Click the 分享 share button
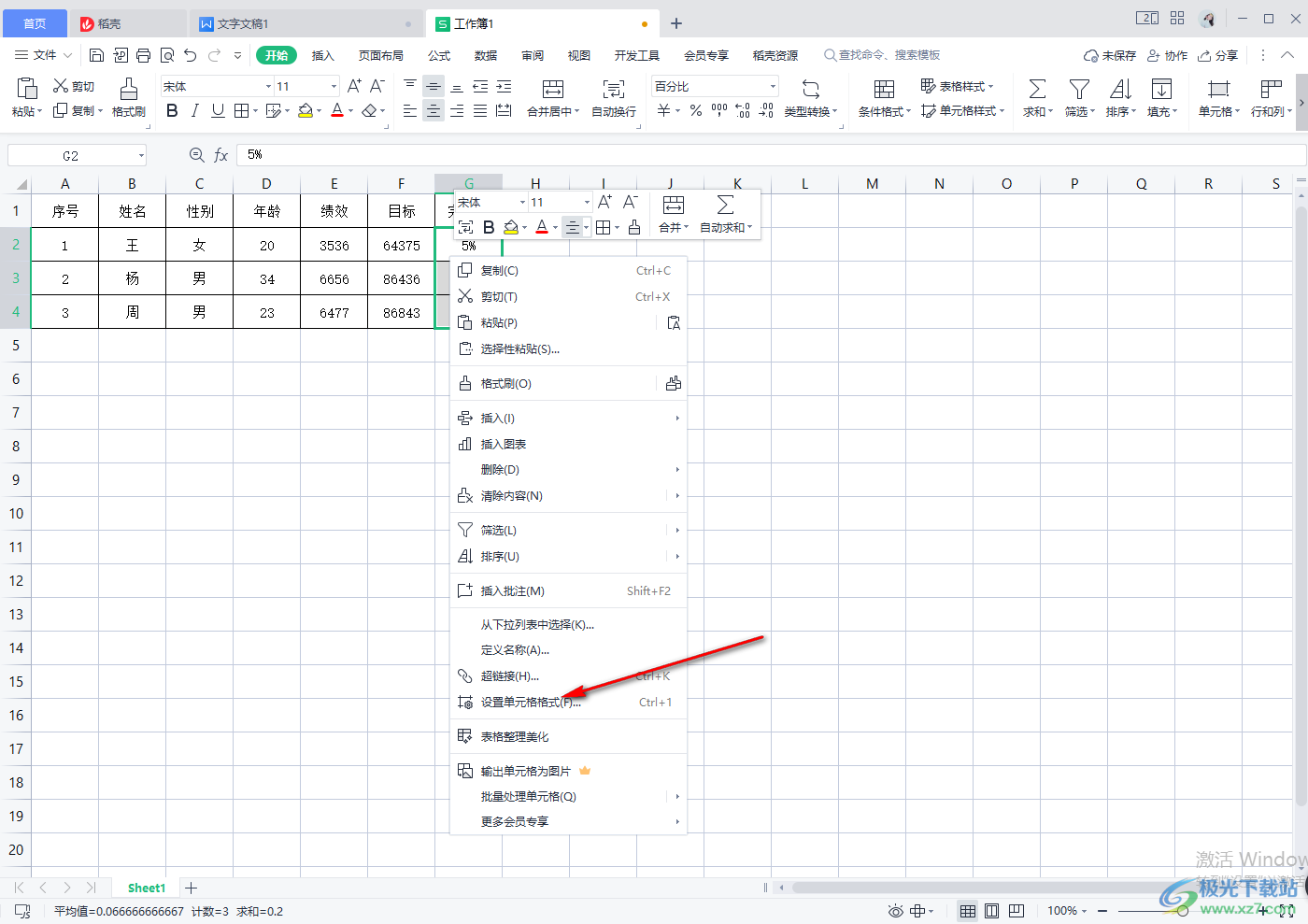The height and width of the screenshot is (924, 1308). tap(1218, 55)
